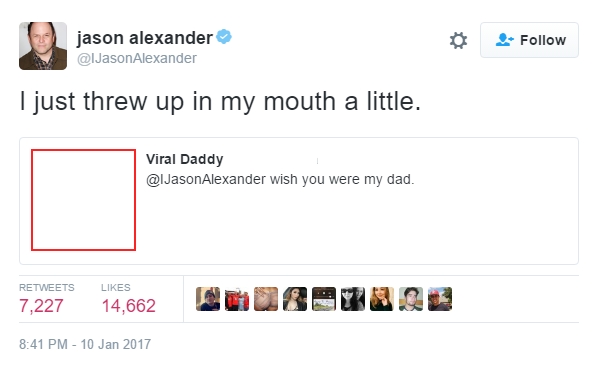
Task: Open liker avatar with red baseball cap
Action: click(x=440, y=299)
